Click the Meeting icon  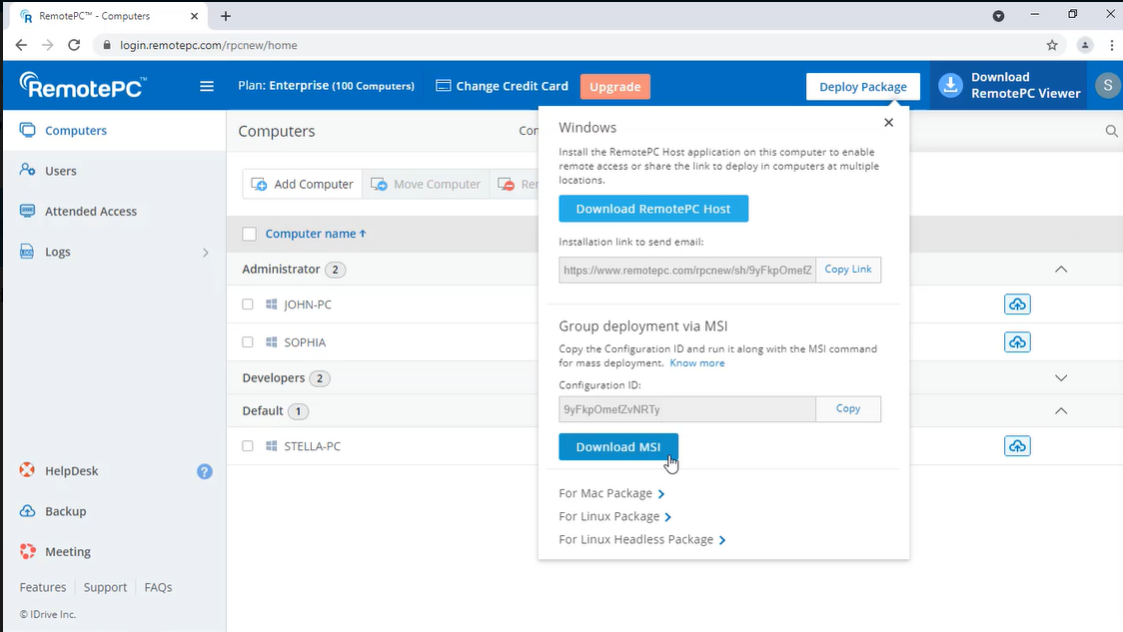pyautogui.click(x=27, y=551)
